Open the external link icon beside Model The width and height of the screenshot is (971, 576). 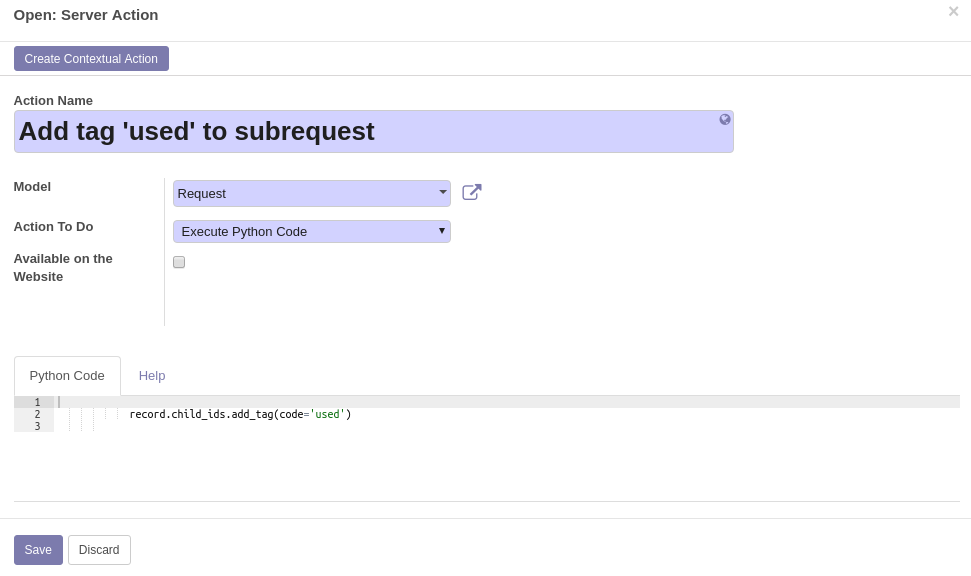pos(472,193)
